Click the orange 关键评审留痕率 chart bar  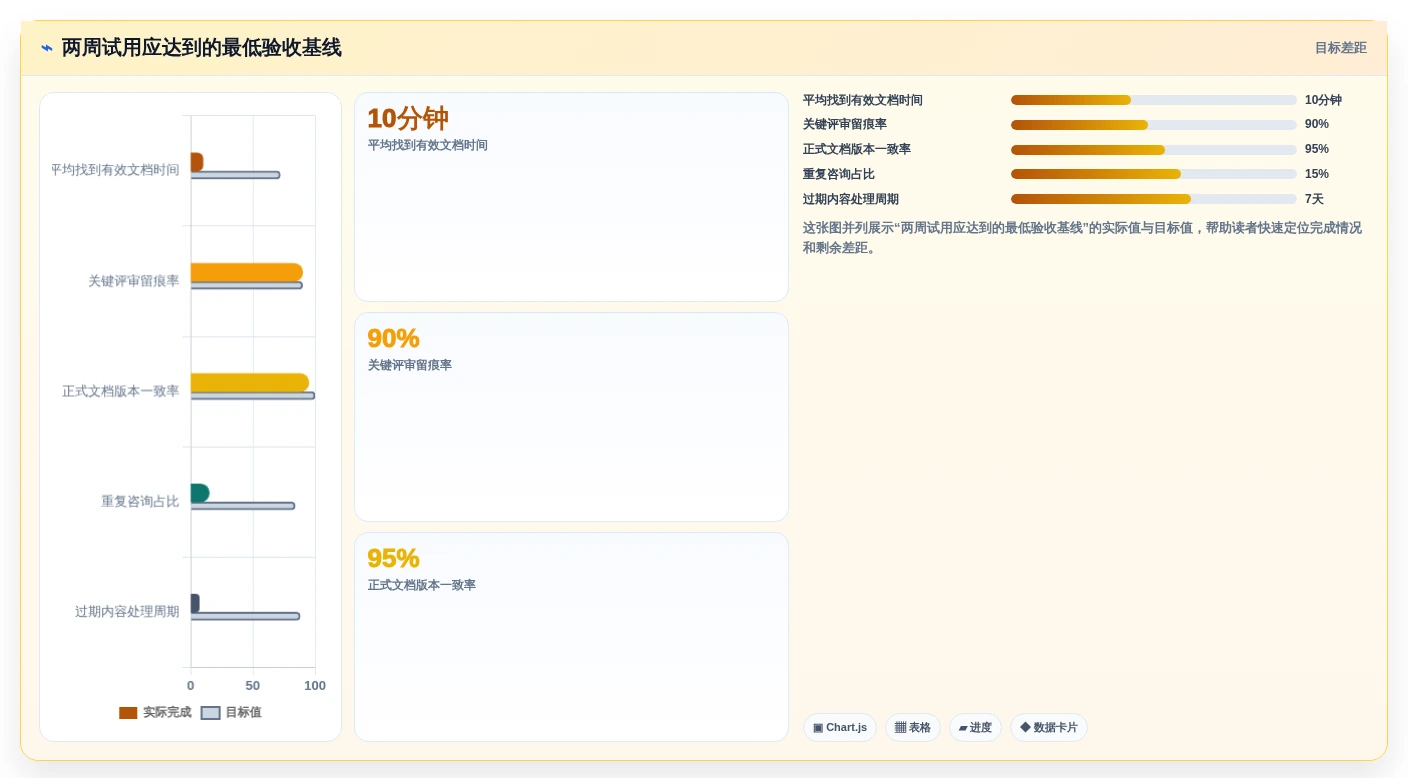[246, 272]
